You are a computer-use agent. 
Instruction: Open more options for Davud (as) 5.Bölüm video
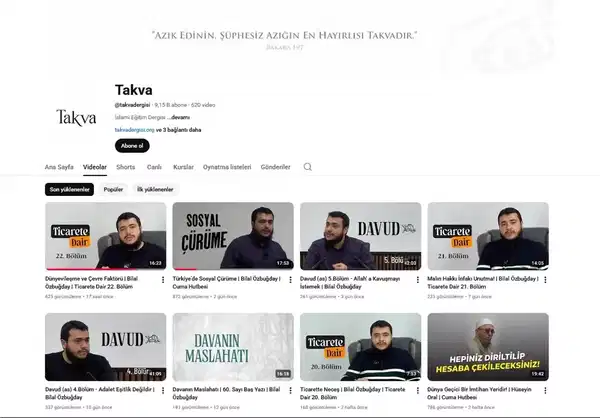point(418,280)
